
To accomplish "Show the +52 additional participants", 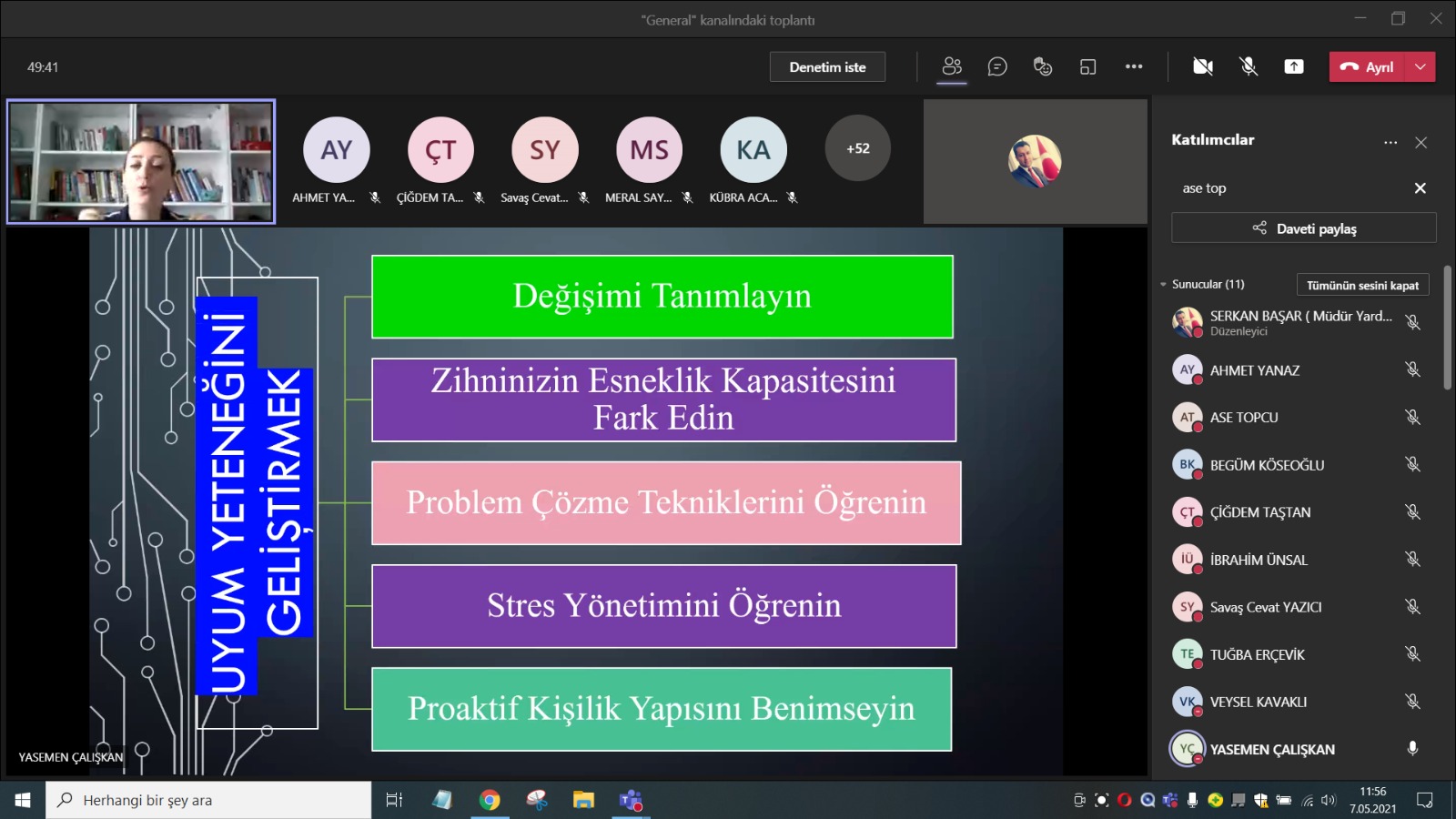I will click(x=858, y=148).
